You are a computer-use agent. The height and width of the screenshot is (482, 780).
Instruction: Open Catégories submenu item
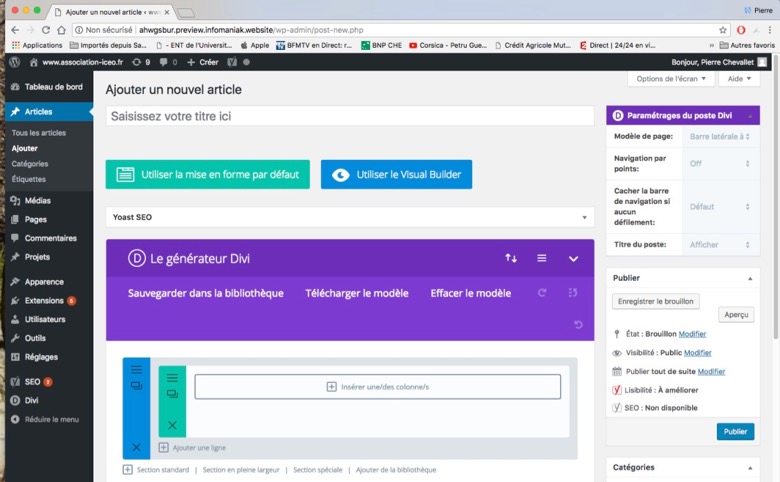coord(30,164)
